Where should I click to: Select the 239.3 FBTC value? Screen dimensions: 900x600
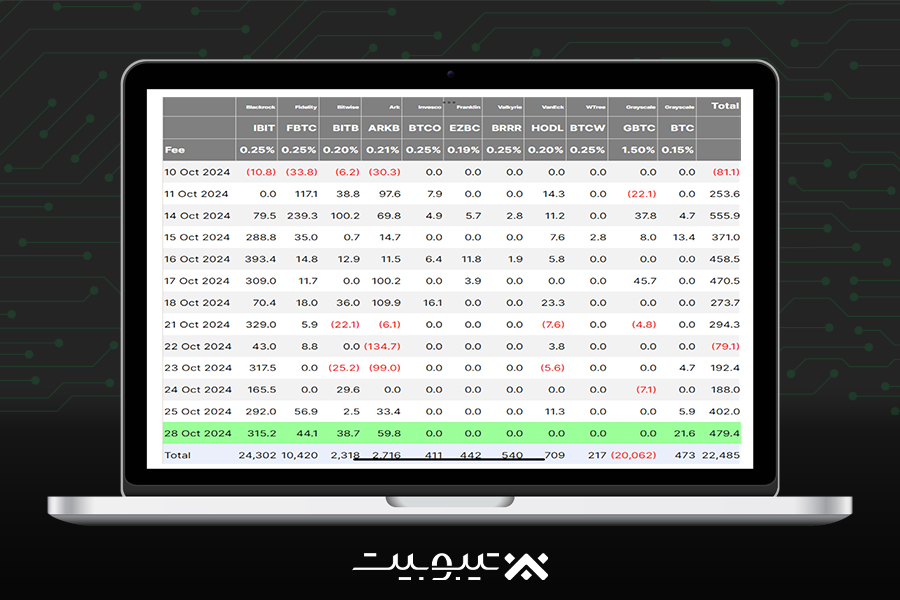click(302, 216)
